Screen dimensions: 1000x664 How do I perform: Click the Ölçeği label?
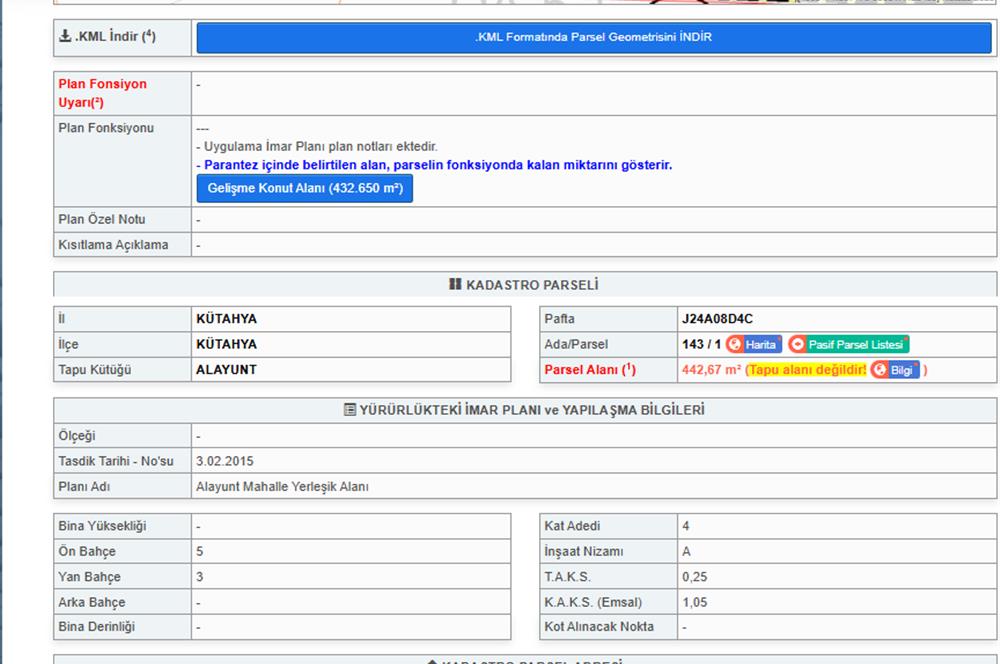pos(77,436)
